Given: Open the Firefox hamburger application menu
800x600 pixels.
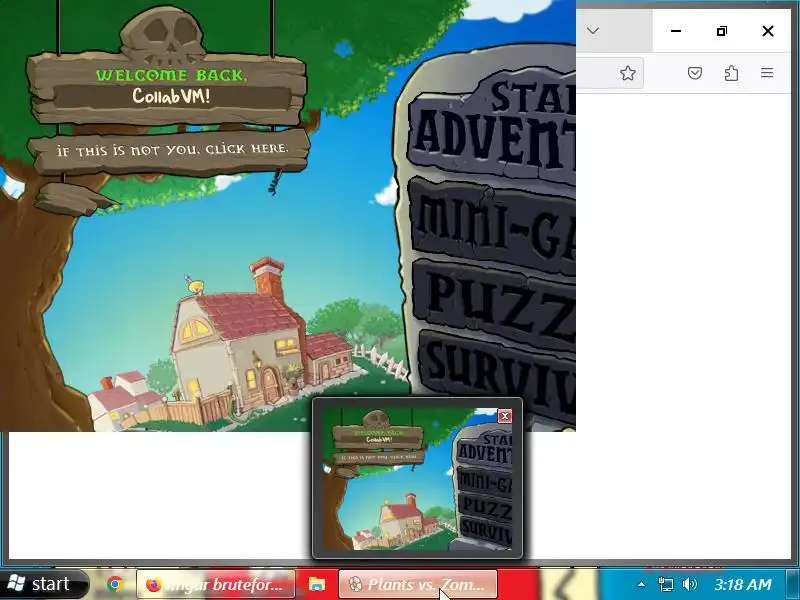Looking at the screenshot, I should (x=767, y=73).
